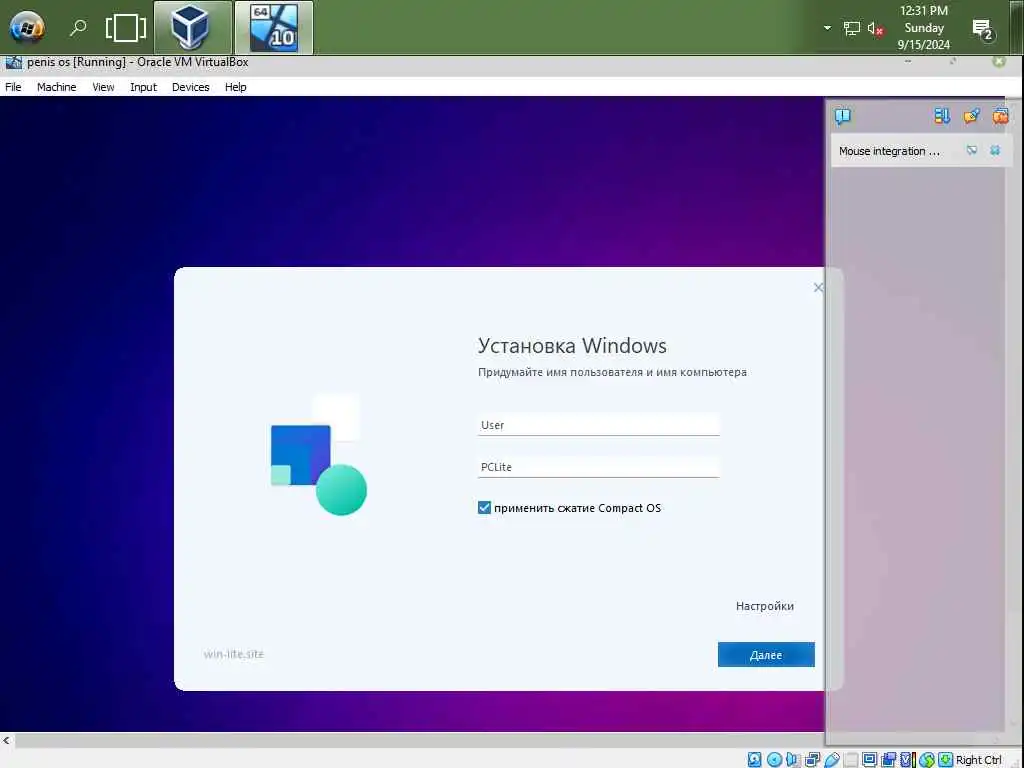Click the audio status icon in VM status bar

pos(793,760)
